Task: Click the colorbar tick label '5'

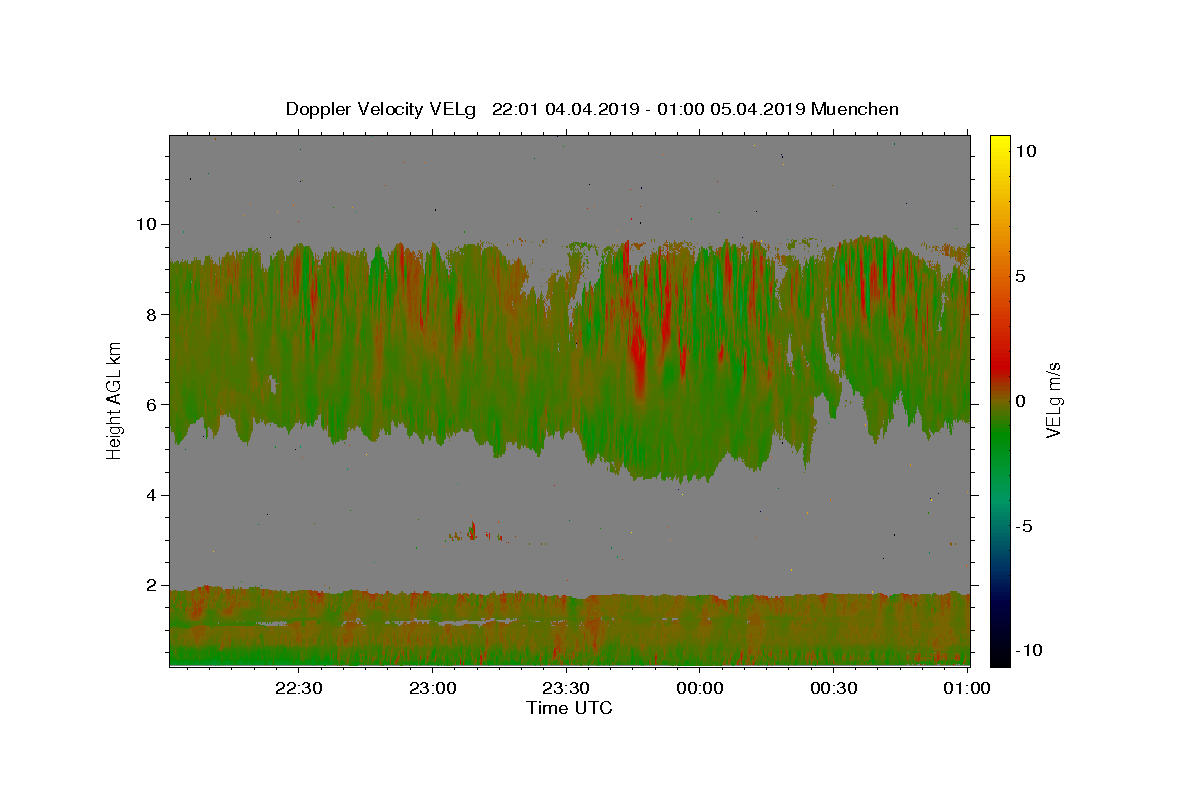Action: [x=1021, y=276]
